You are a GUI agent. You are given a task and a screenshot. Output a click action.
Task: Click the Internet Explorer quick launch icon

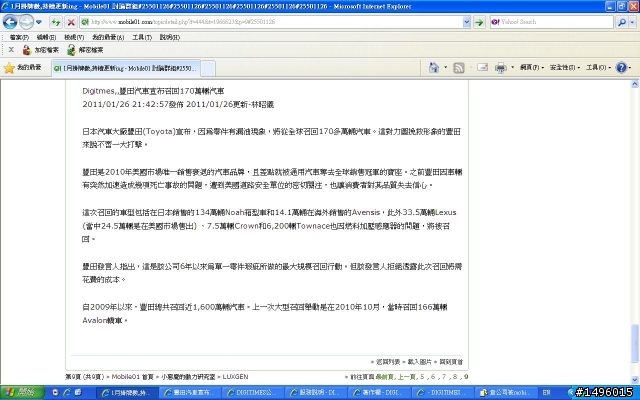(x=67, y=393)
